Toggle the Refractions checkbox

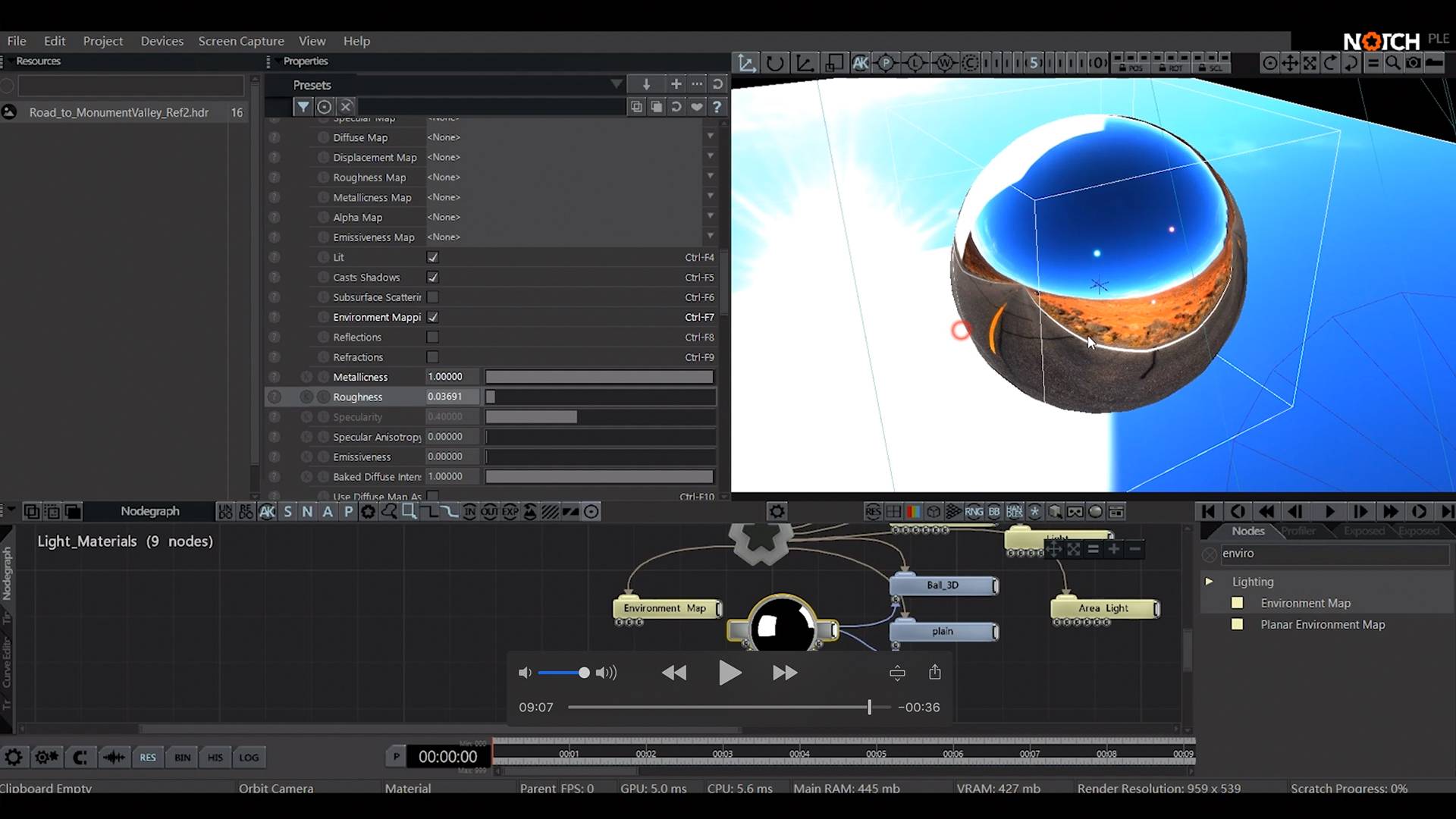pyautogui.click(x=432, y=357)
